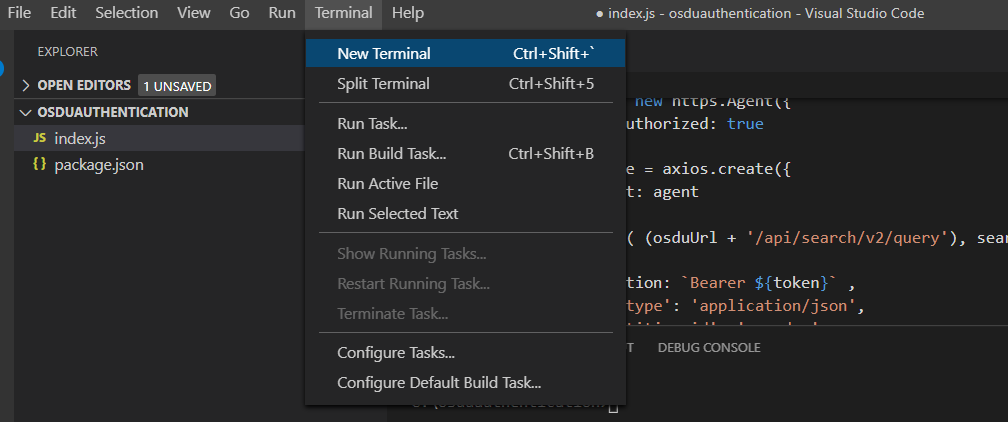Choose Split Terminal menu entry
The width and height of the screenshot is (1008, 422).
pos(383,84)
